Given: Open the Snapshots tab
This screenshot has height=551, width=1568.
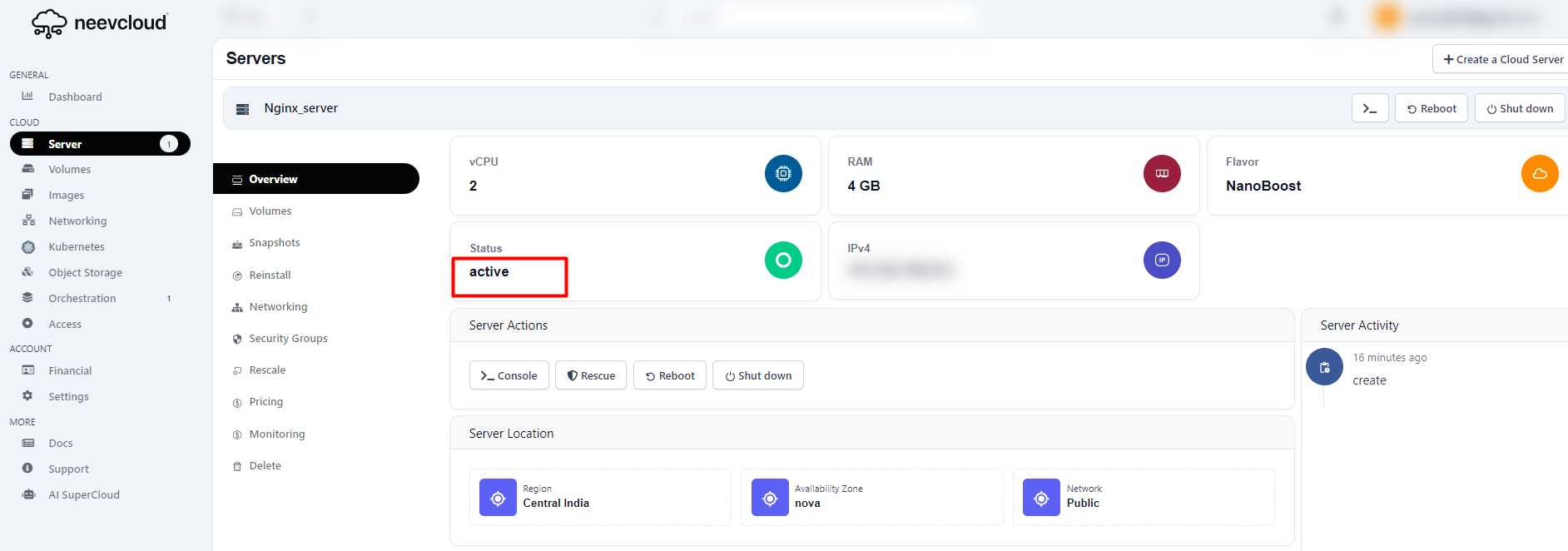Looking at the screenshot, I should pyautogui.click(x=274, y=243).
